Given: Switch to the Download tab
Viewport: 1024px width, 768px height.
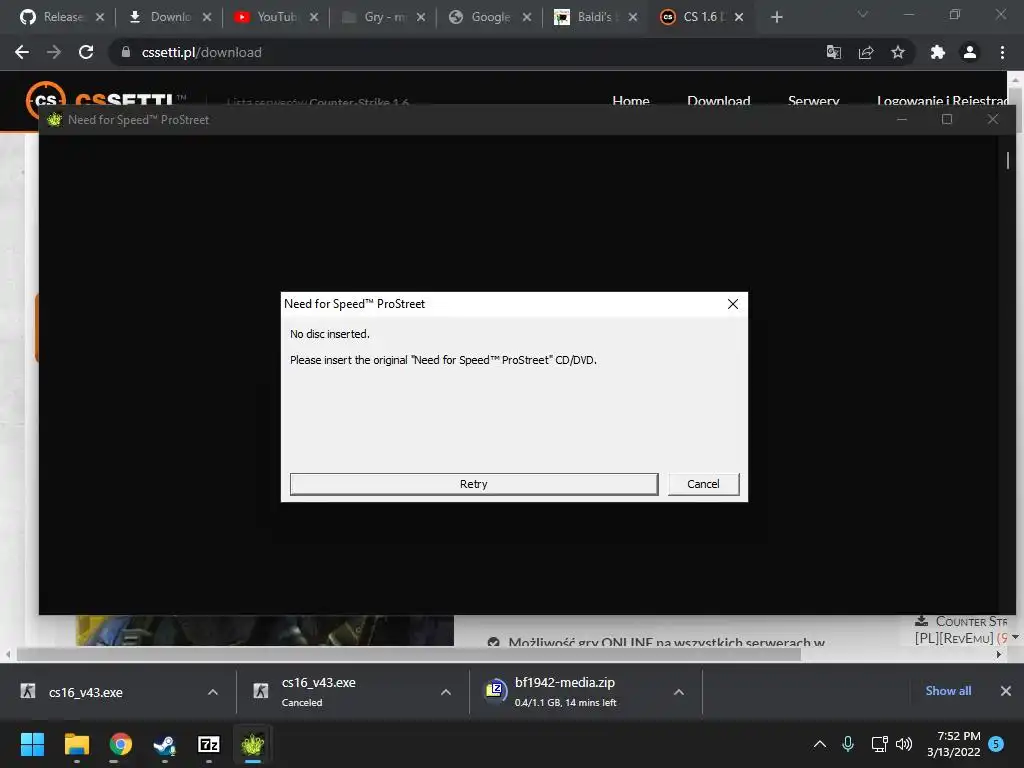Looking at the screenshot, I should [162, 17].
